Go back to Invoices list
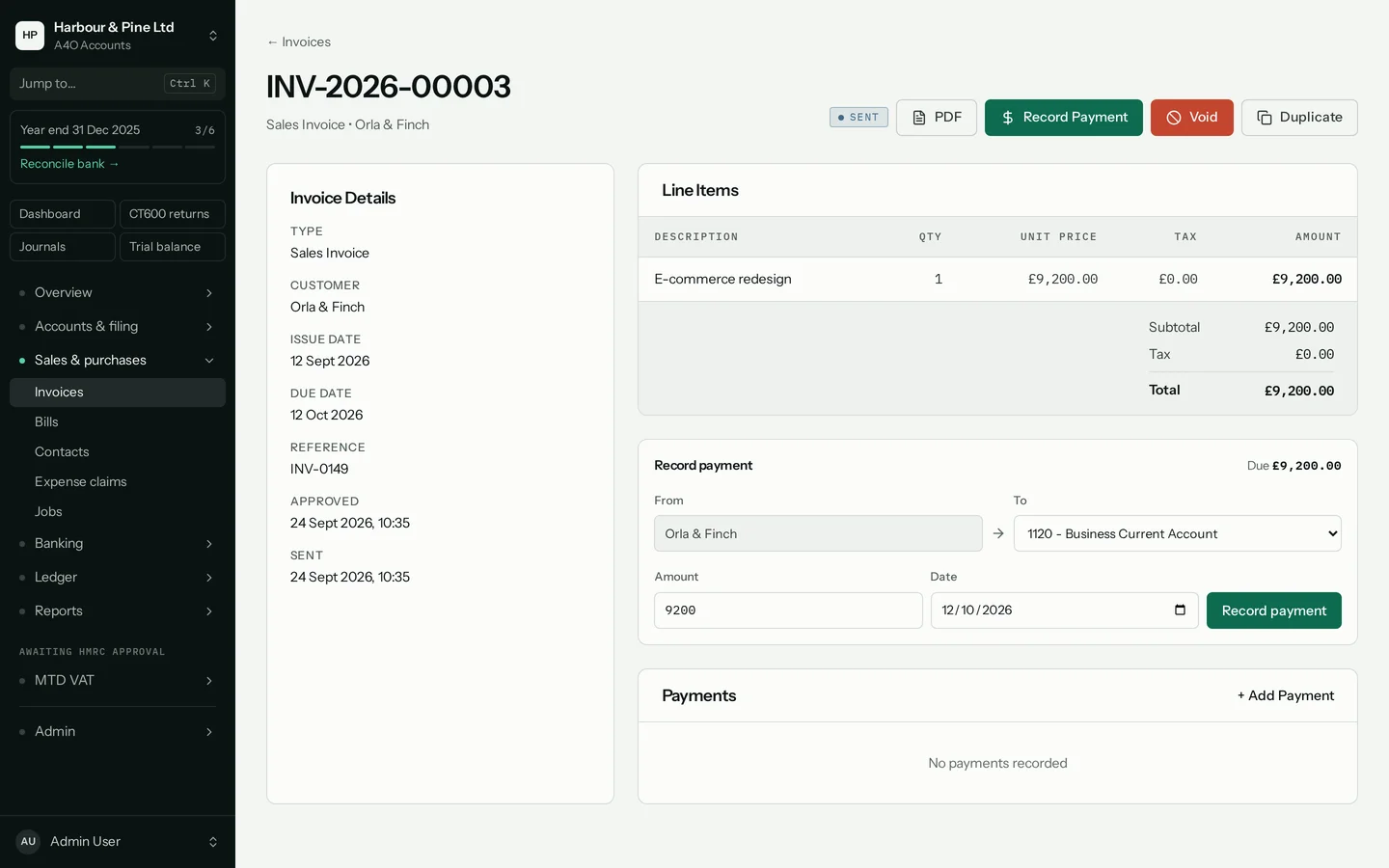Image resolution: width=1389 pixels, height=868 pixels. click(x=299, y=42)
